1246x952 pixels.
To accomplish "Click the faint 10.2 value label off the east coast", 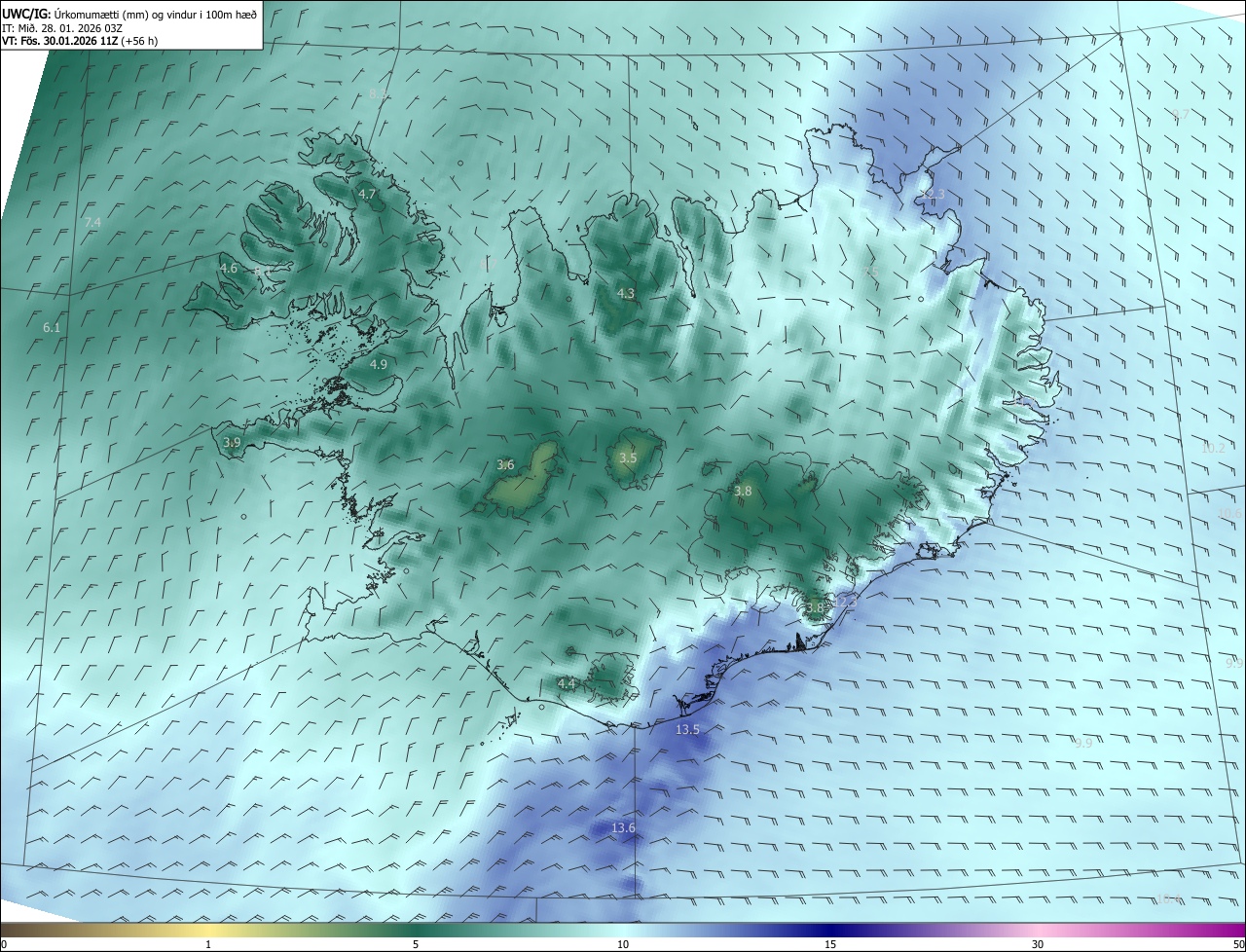I will pos(1213,448).
